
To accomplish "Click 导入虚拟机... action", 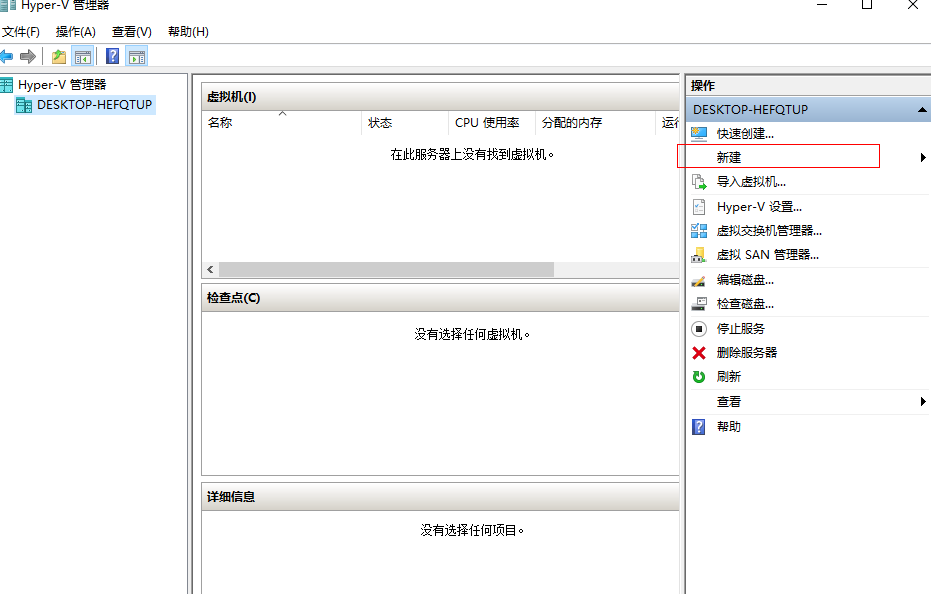I will coord(751,182).
